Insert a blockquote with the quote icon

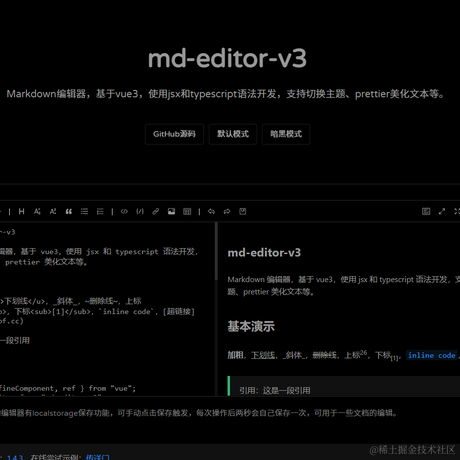click(x=69, y=211)
